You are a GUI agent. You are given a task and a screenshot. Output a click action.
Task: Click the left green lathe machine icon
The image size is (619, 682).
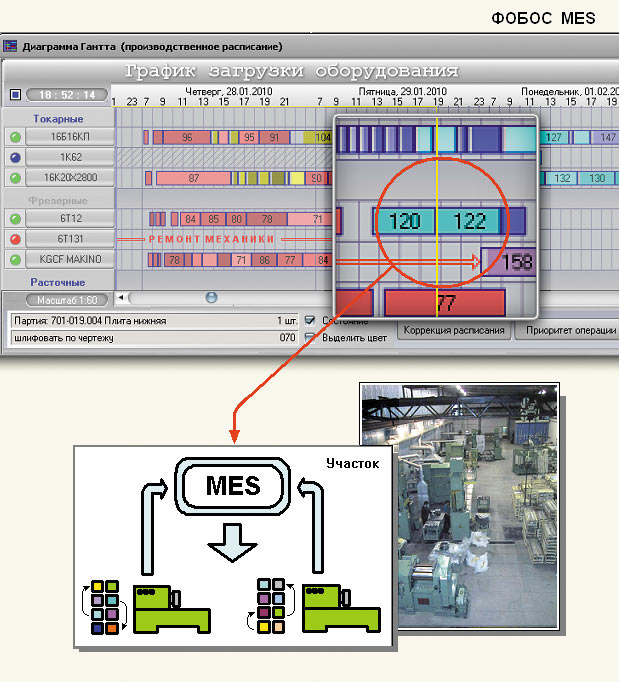tap(171, 609)
